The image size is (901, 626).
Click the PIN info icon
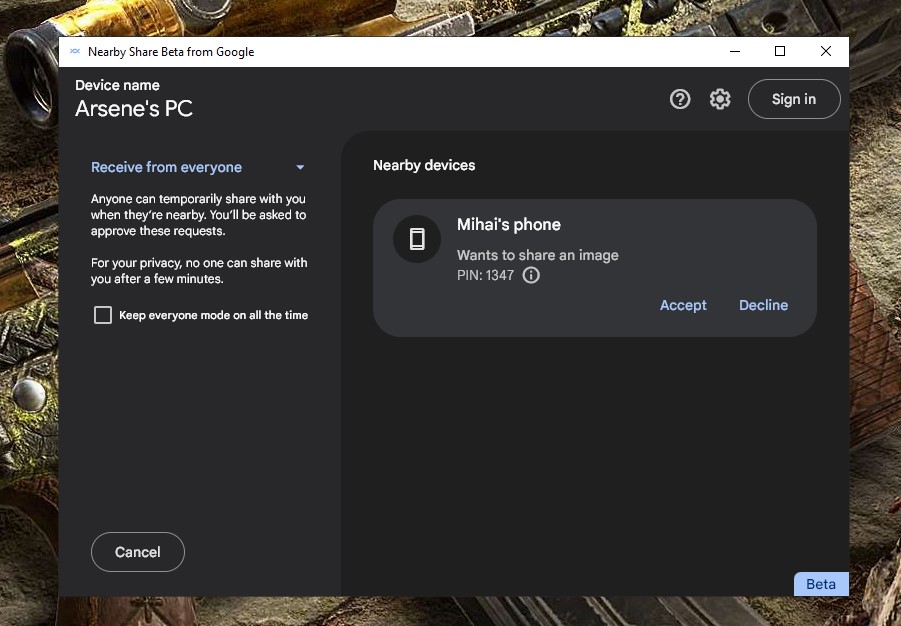531,275
